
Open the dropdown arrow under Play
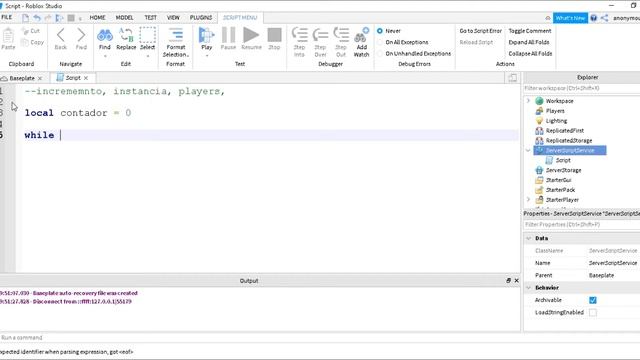coord(207,56)
